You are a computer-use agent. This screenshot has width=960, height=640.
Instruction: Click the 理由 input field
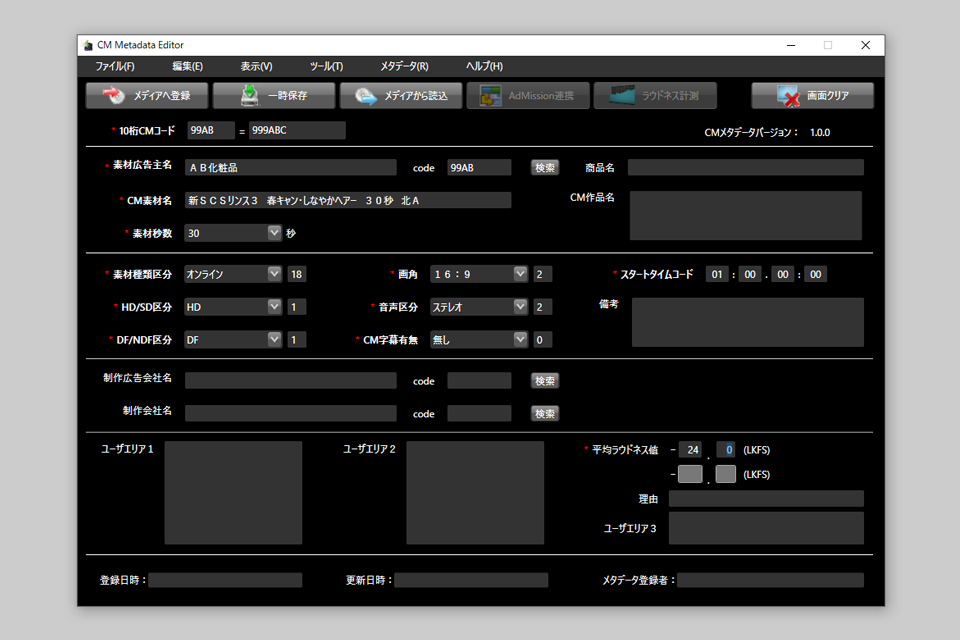[766, 499]
